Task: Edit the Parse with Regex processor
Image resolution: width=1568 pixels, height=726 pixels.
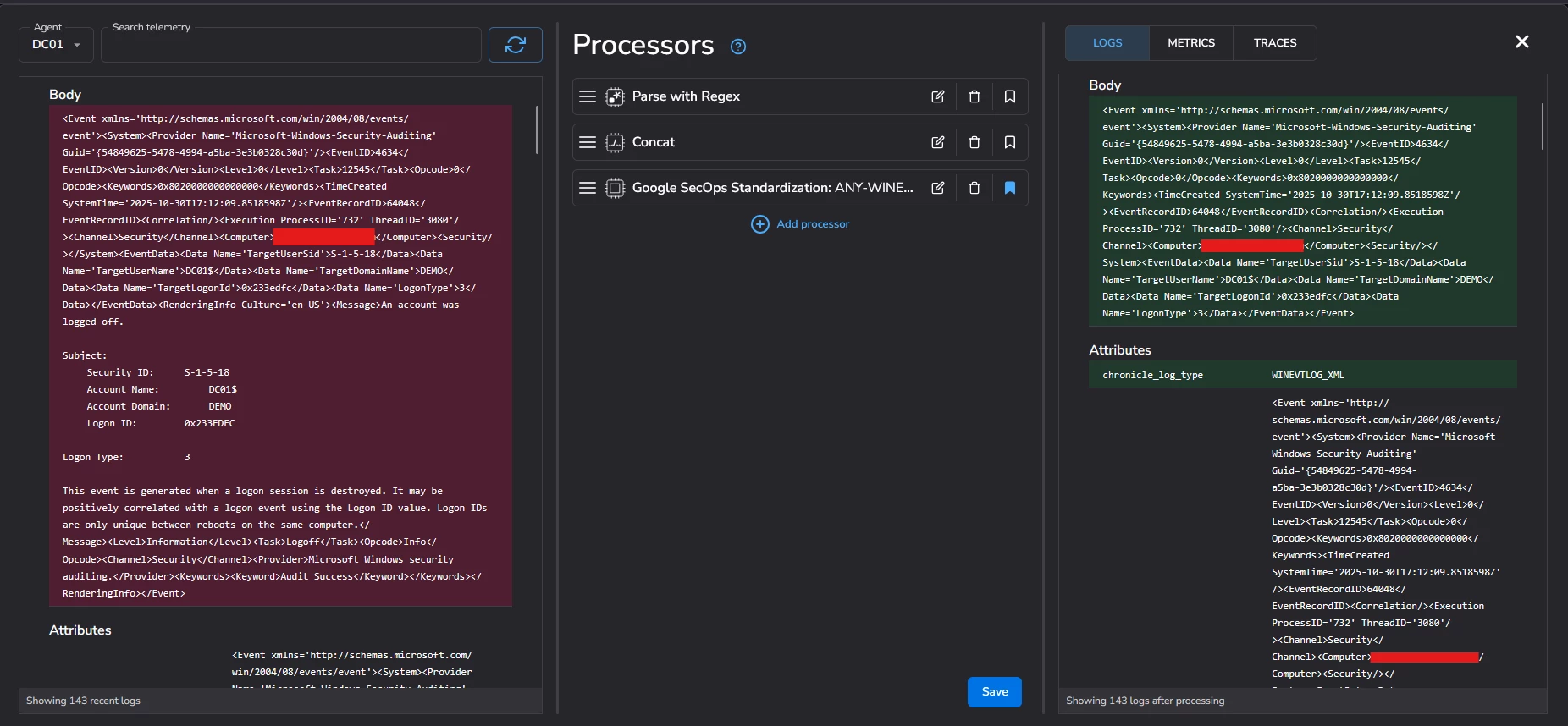Action: [x=938, y=96]
